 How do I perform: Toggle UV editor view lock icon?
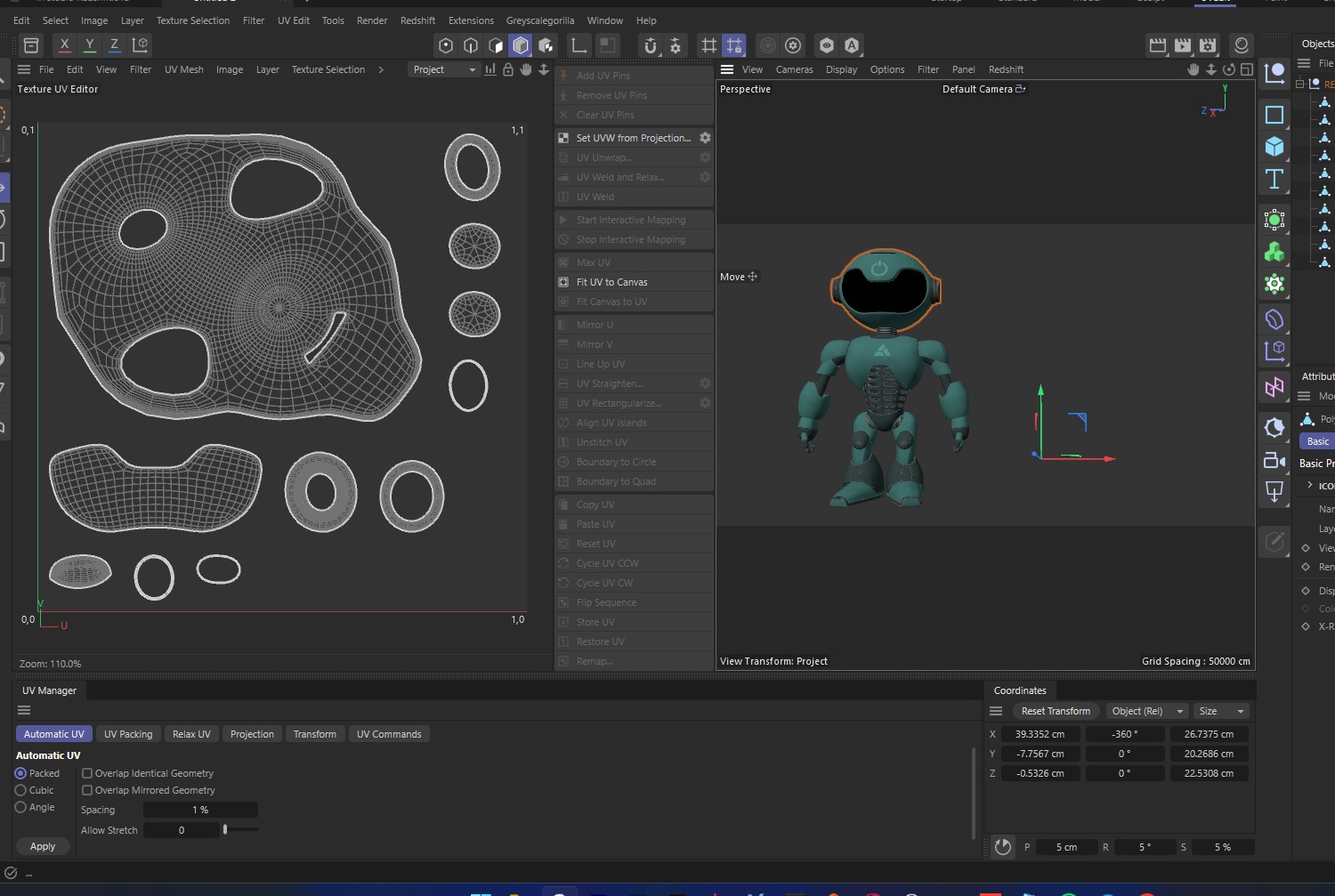tap(508, 69)
